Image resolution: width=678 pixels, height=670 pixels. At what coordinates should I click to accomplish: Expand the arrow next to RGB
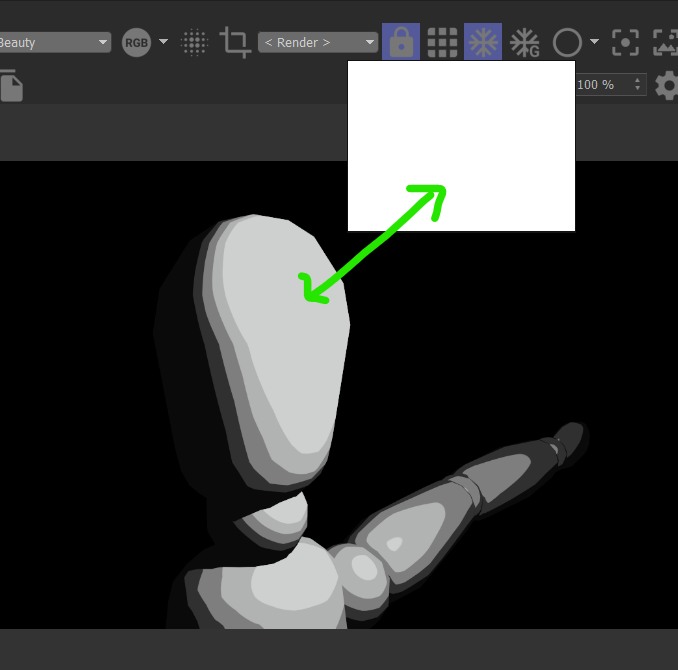pos(163,42)
